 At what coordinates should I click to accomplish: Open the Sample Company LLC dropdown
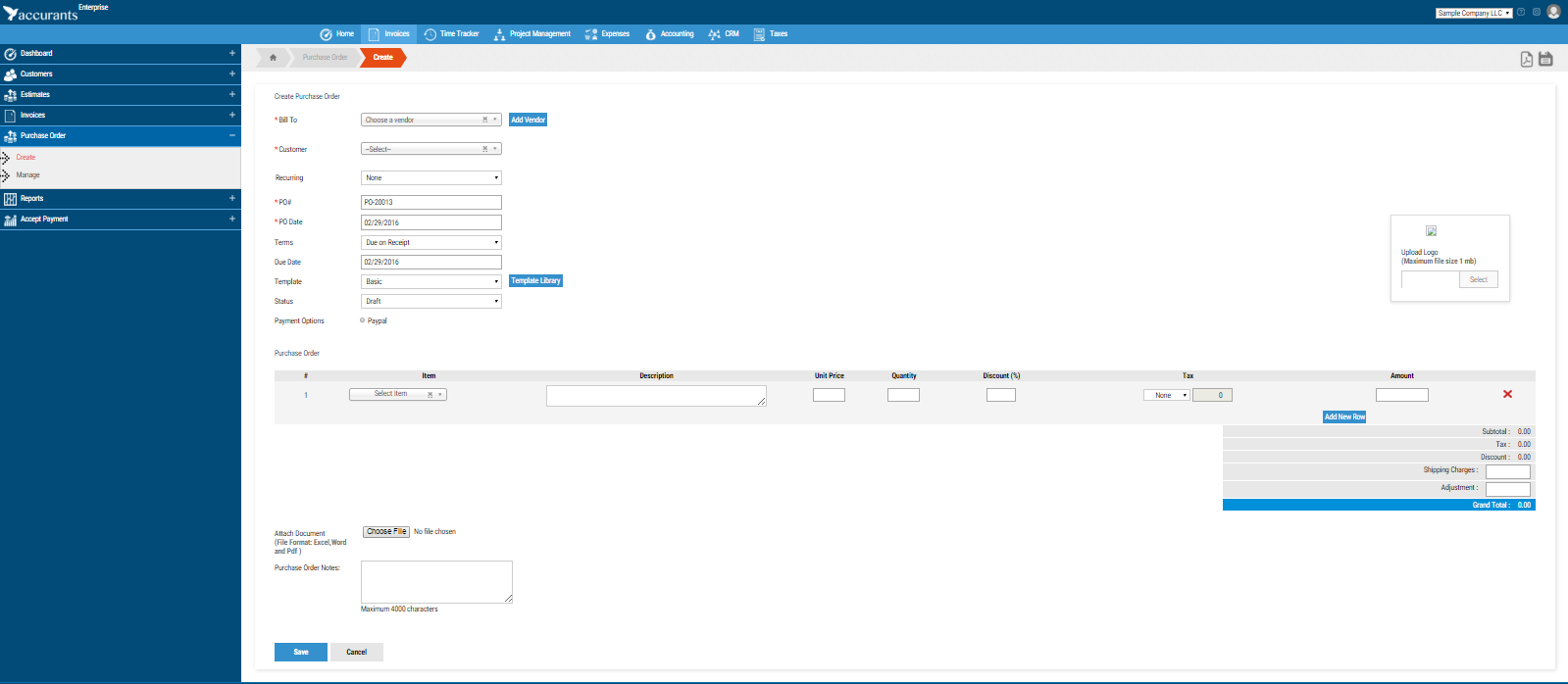click(1474, 13)
